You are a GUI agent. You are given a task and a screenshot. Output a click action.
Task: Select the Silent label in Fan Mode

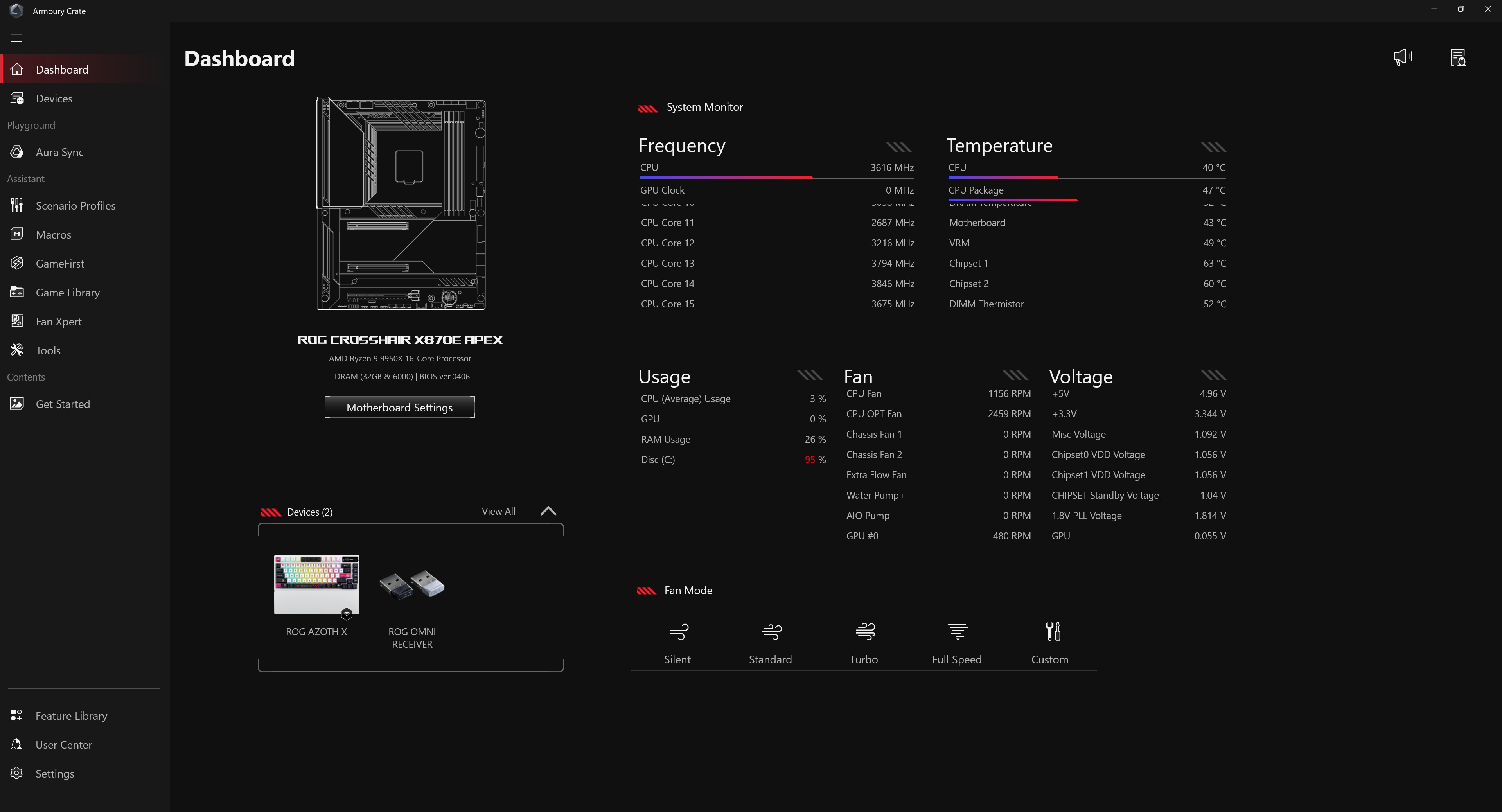tap(677, 659)
